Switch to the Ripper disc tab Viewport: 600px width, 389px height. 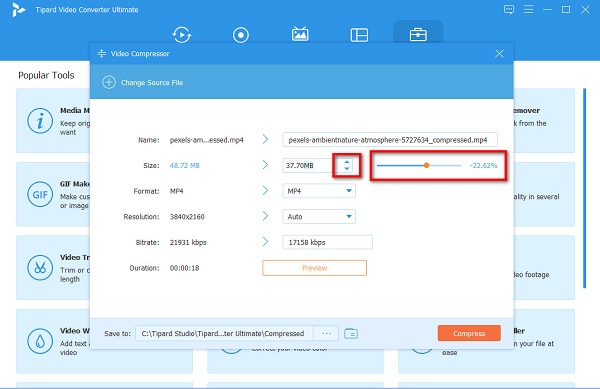pos(241,35)
